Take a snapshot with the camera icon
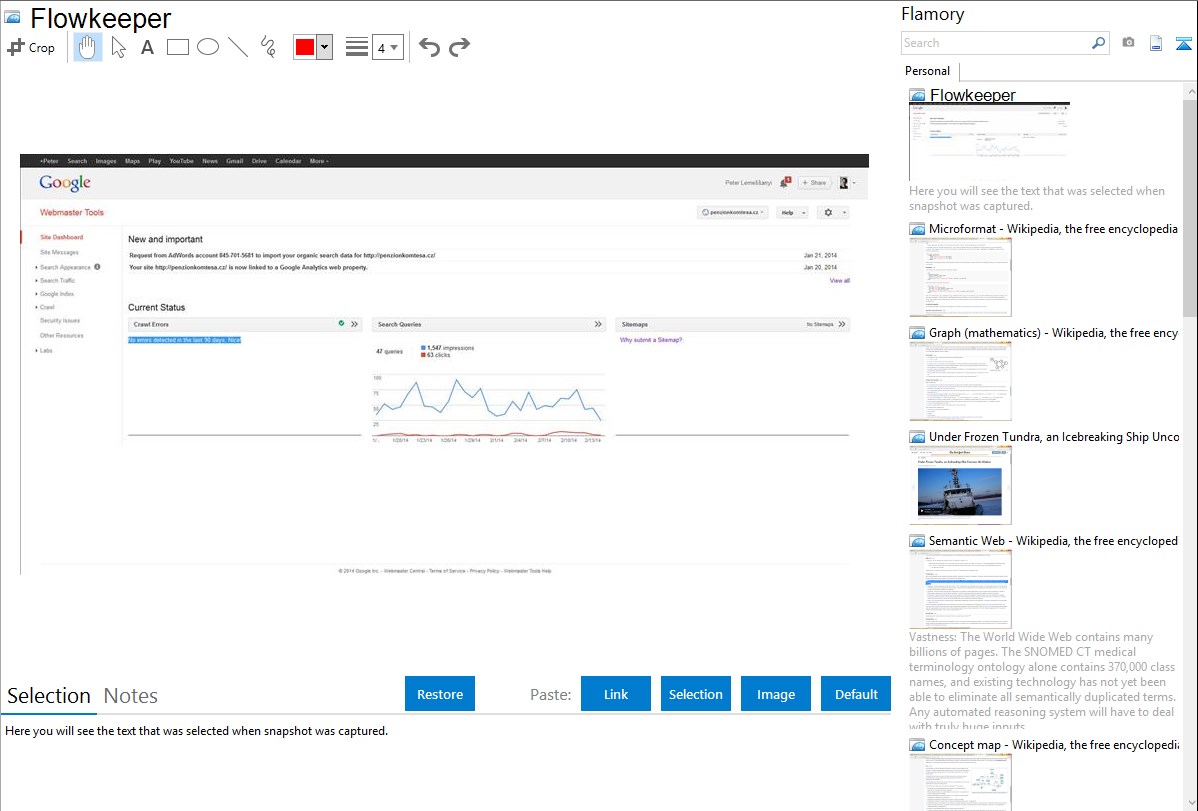 click(1128, 43)
